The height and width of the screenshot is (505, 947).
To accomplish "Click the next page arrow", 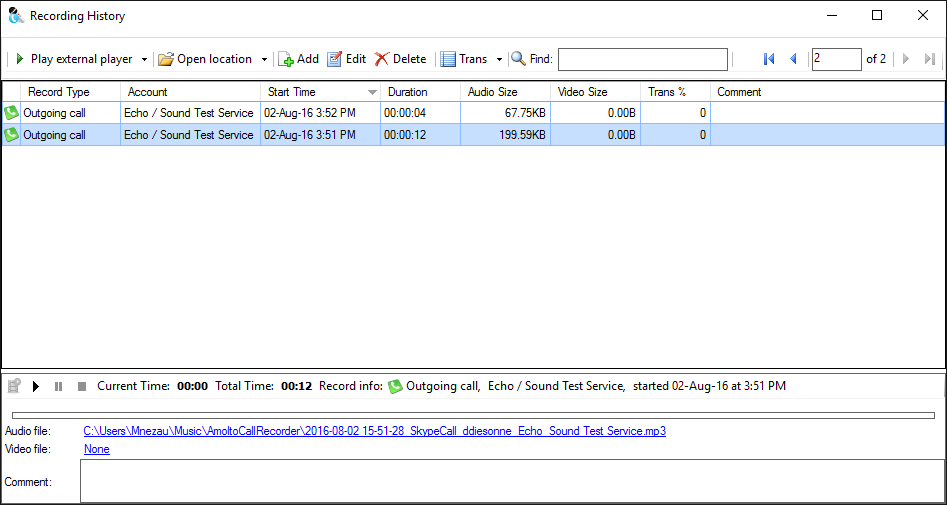I will [x=905, y=59].
